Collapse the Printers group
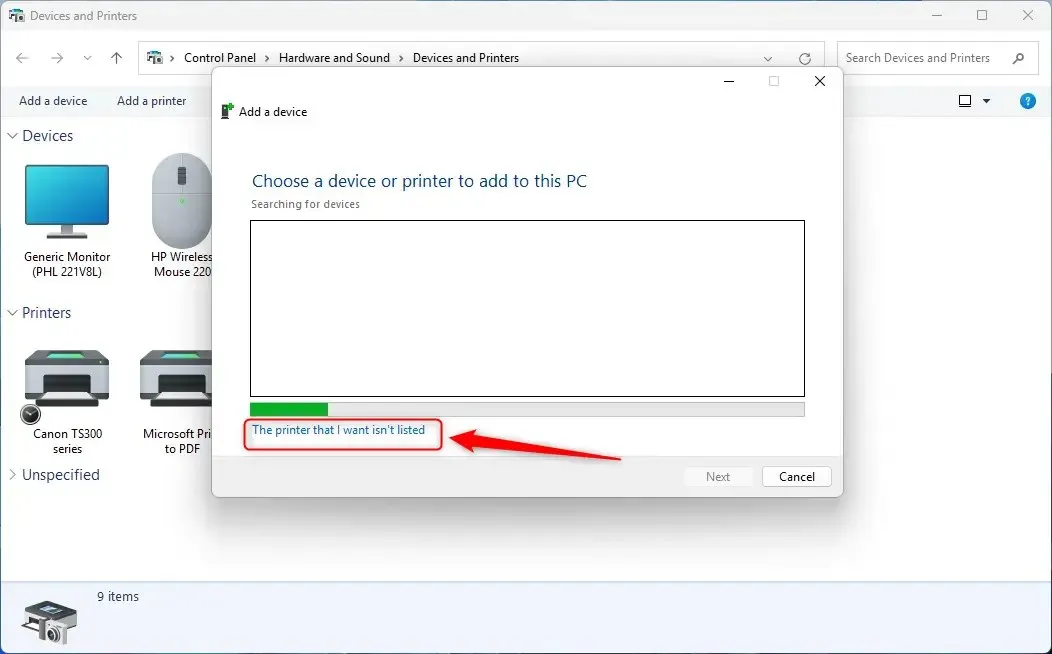The image size is (1052, 654). [12, 313]
